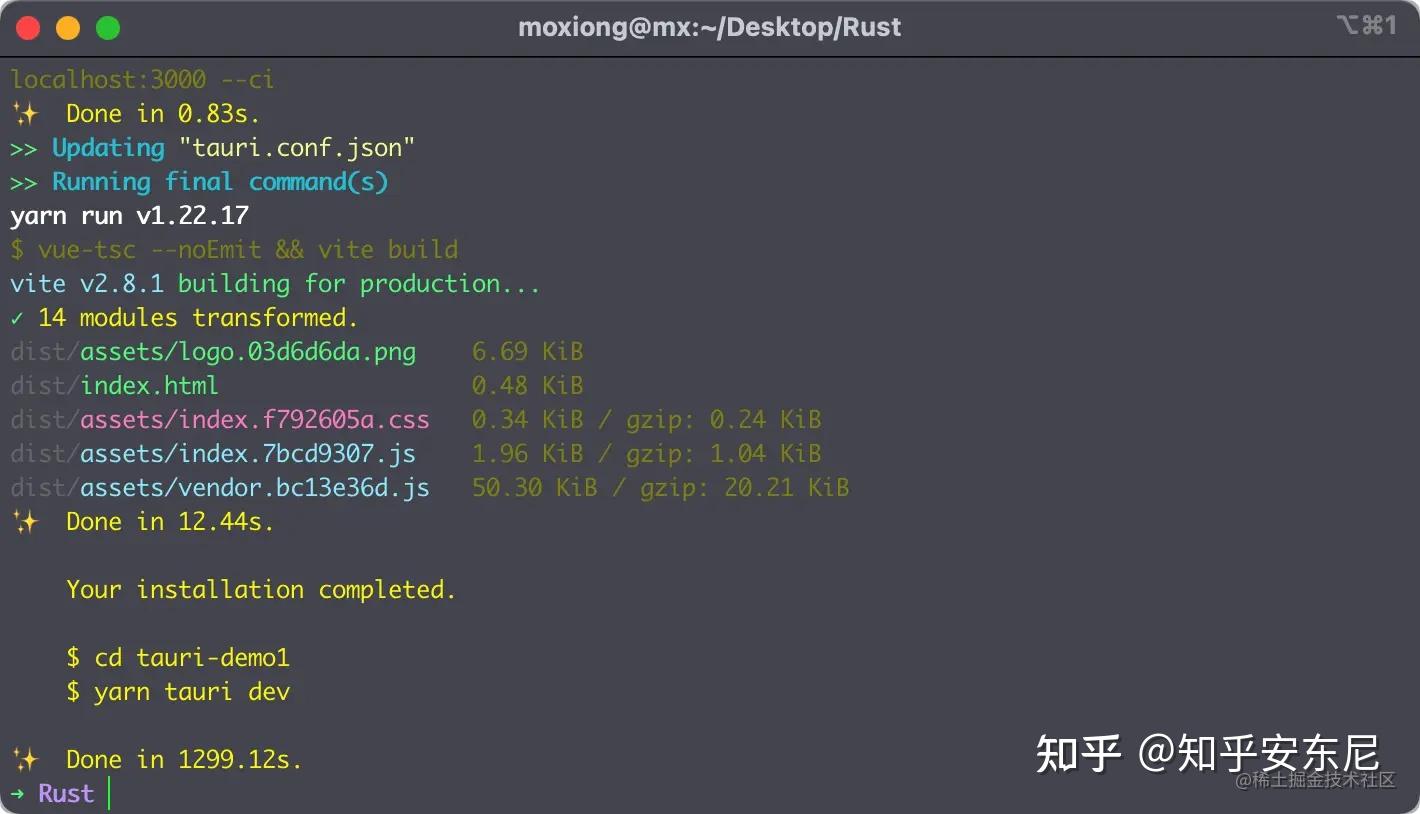Click the sparkle icon beside "Done in 1299.12s"
Image resolution: width=1420 pixels, height=814 pixels.
tap(24, 760)
